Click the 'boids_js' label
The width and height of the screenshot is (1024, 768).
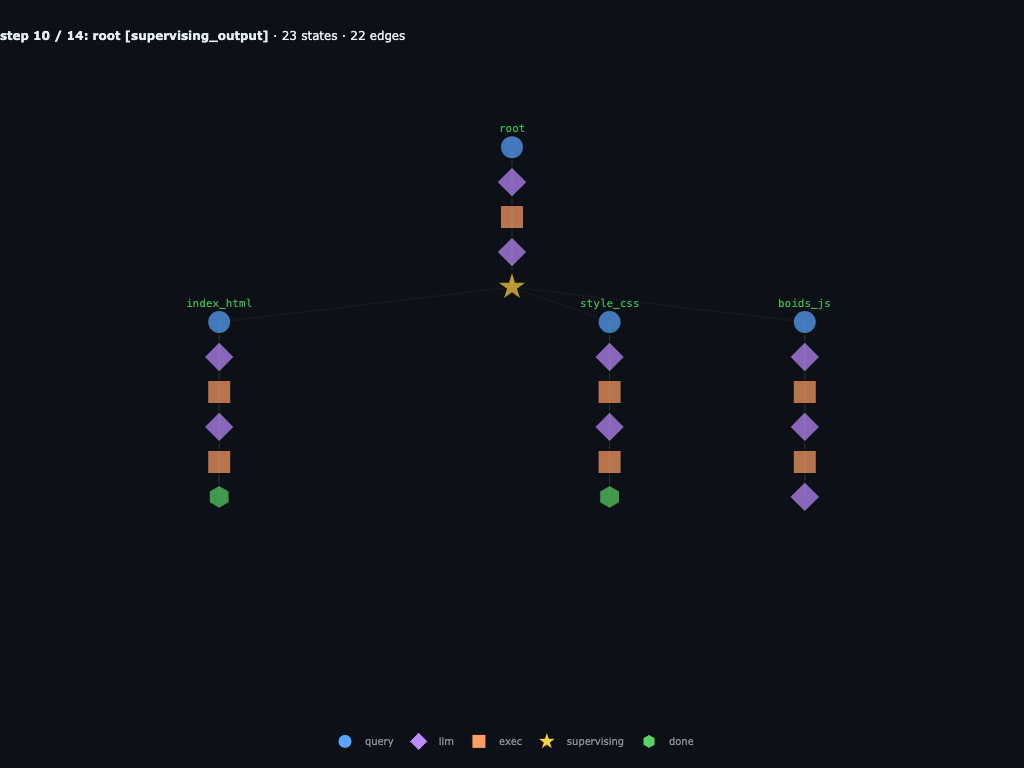(805, 303)
